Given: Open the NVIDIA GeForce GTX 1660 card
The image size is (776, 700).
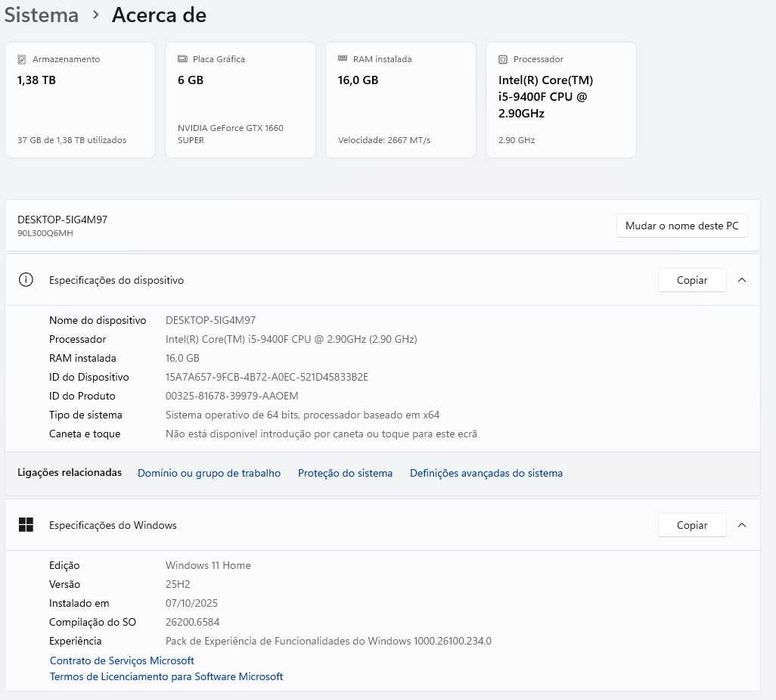Looking at the screenshot, I should coord(240,100).
